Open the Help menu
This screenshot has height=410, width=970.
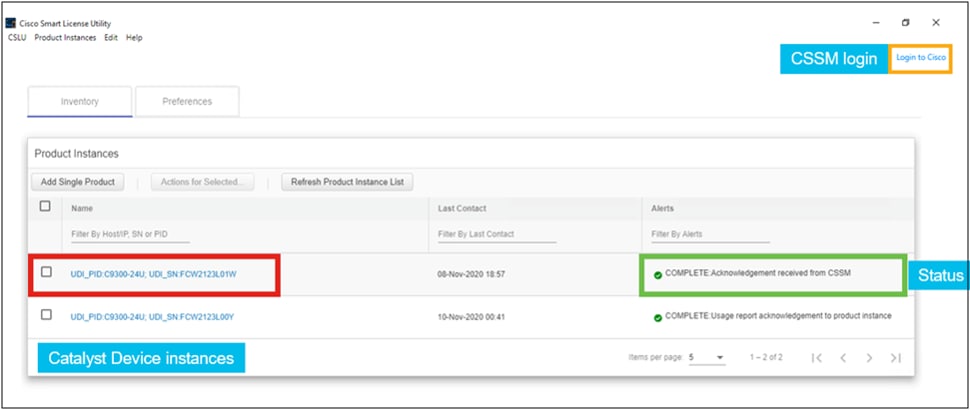134,38
